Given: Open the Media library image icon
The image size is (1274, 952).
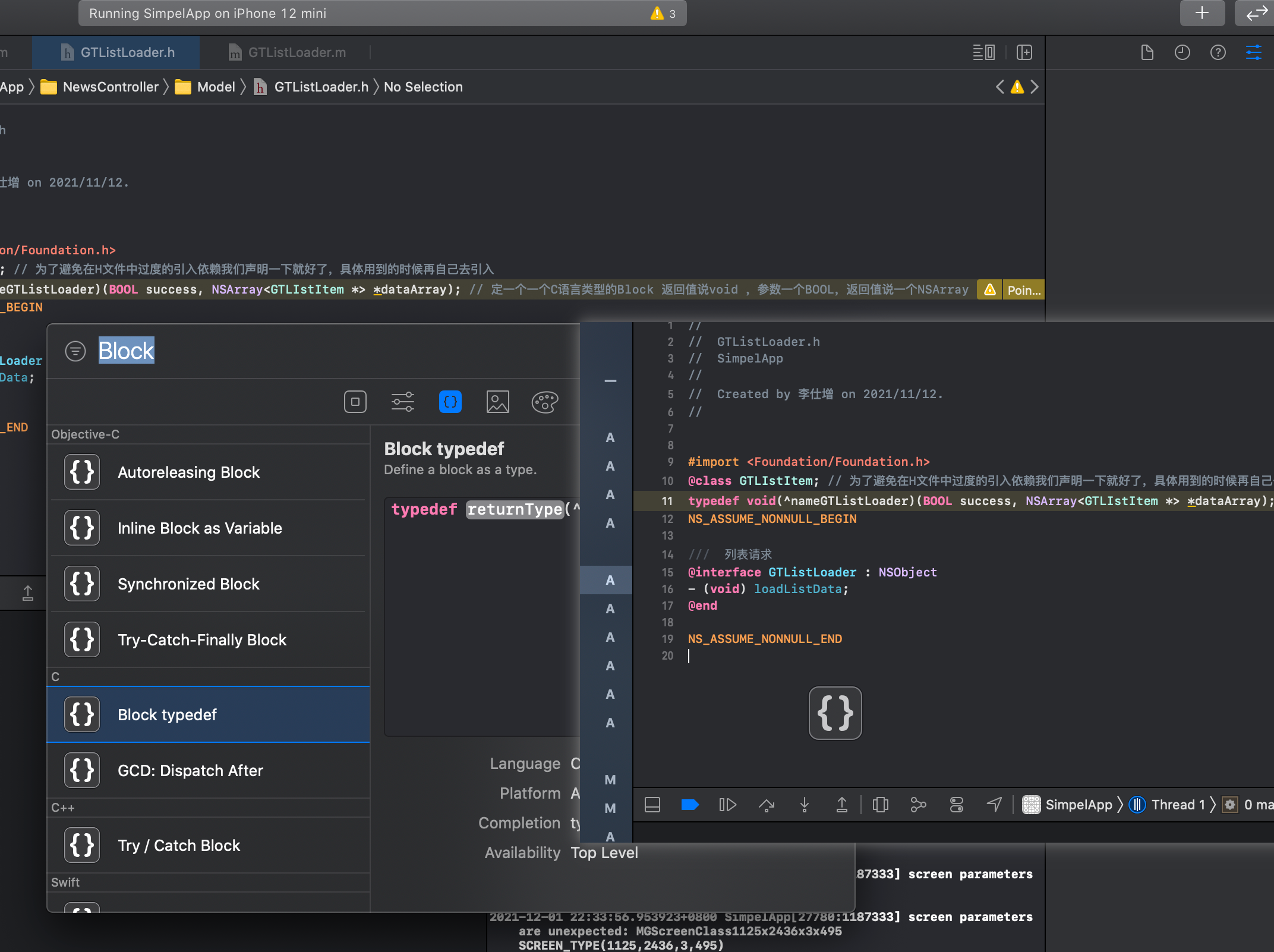Looking at the screenshot, I should point(497,402).
